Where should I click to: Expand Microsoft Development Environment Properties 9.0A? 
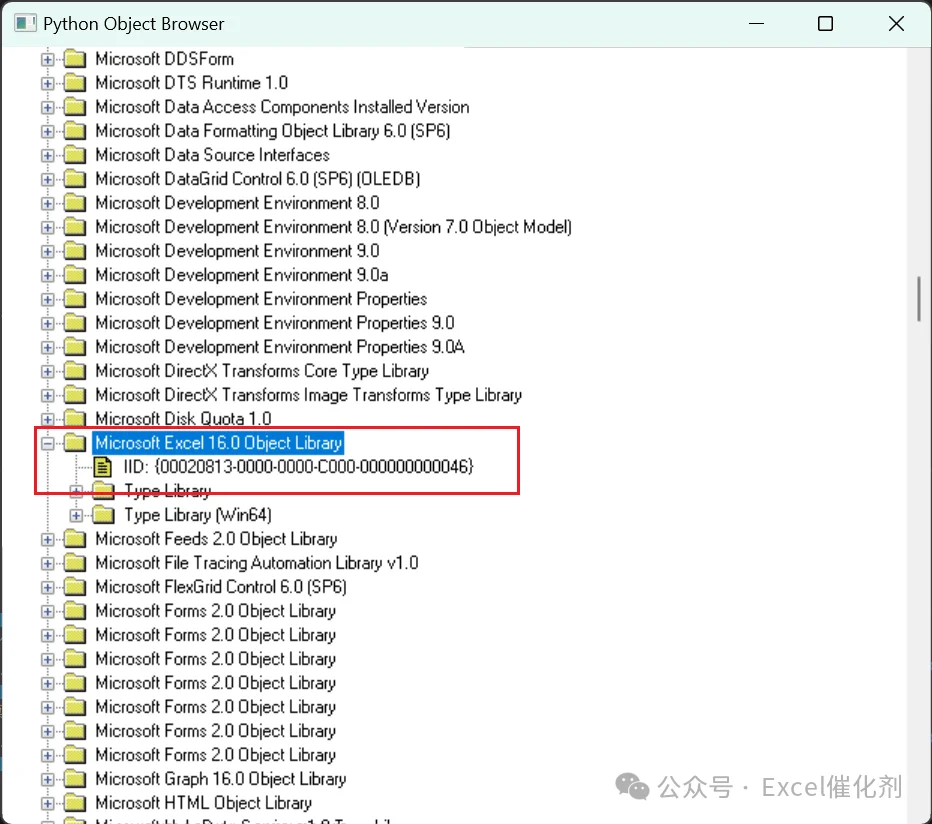48,347
